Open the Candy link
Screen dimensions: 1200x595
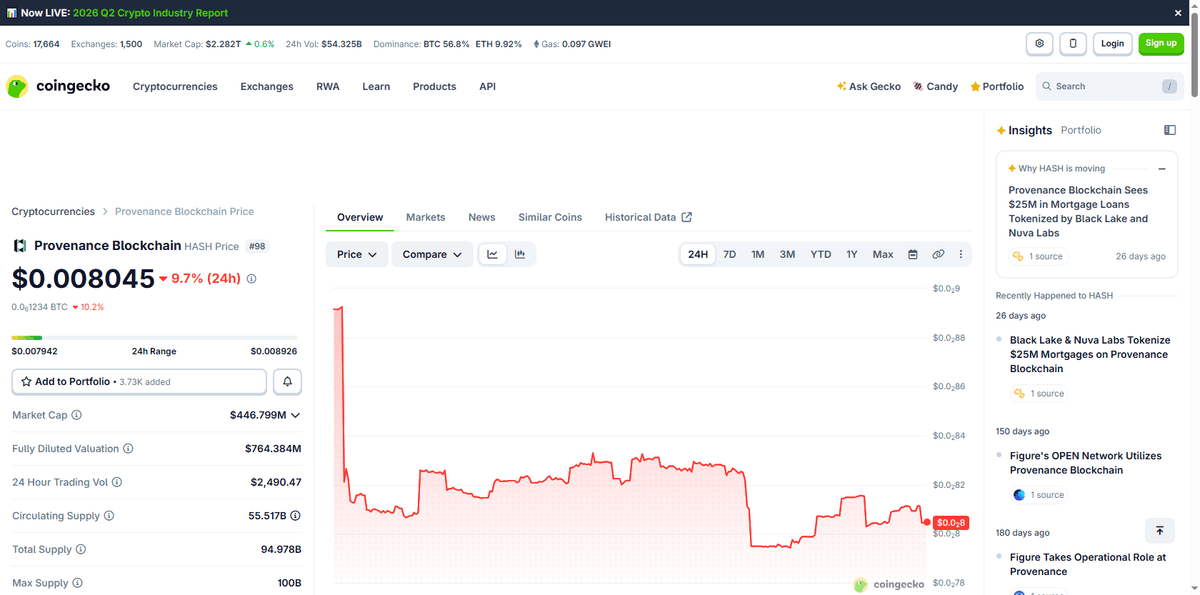[x=935, y=87]
